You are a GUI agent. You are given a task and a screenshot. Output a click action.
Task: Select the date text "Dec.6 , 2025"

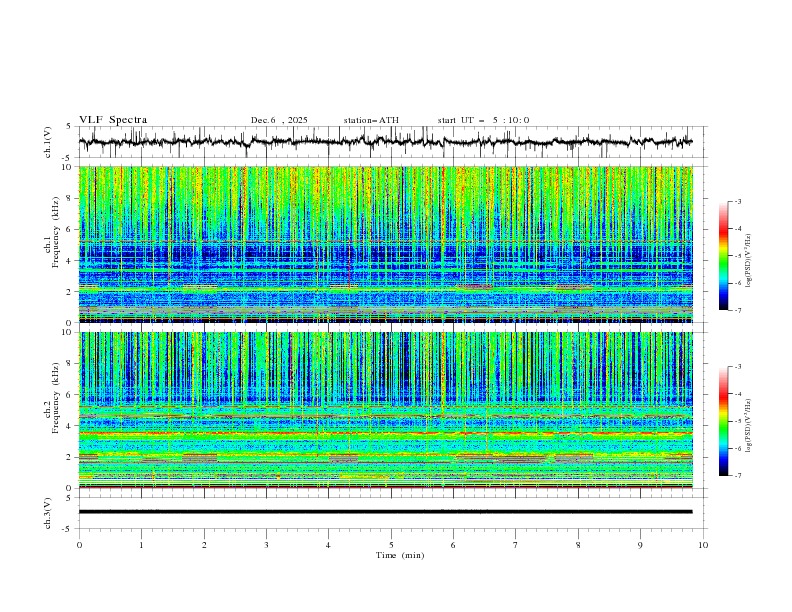tap(279, 120)
